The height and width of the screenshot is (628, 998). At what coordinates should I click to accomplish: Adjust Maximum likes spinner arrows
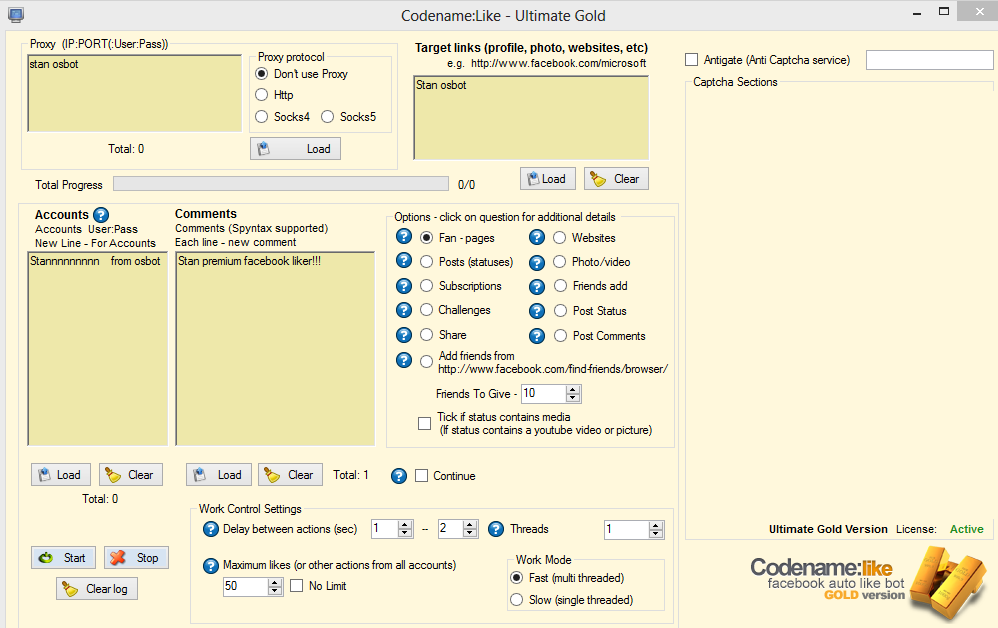(275, 587)
